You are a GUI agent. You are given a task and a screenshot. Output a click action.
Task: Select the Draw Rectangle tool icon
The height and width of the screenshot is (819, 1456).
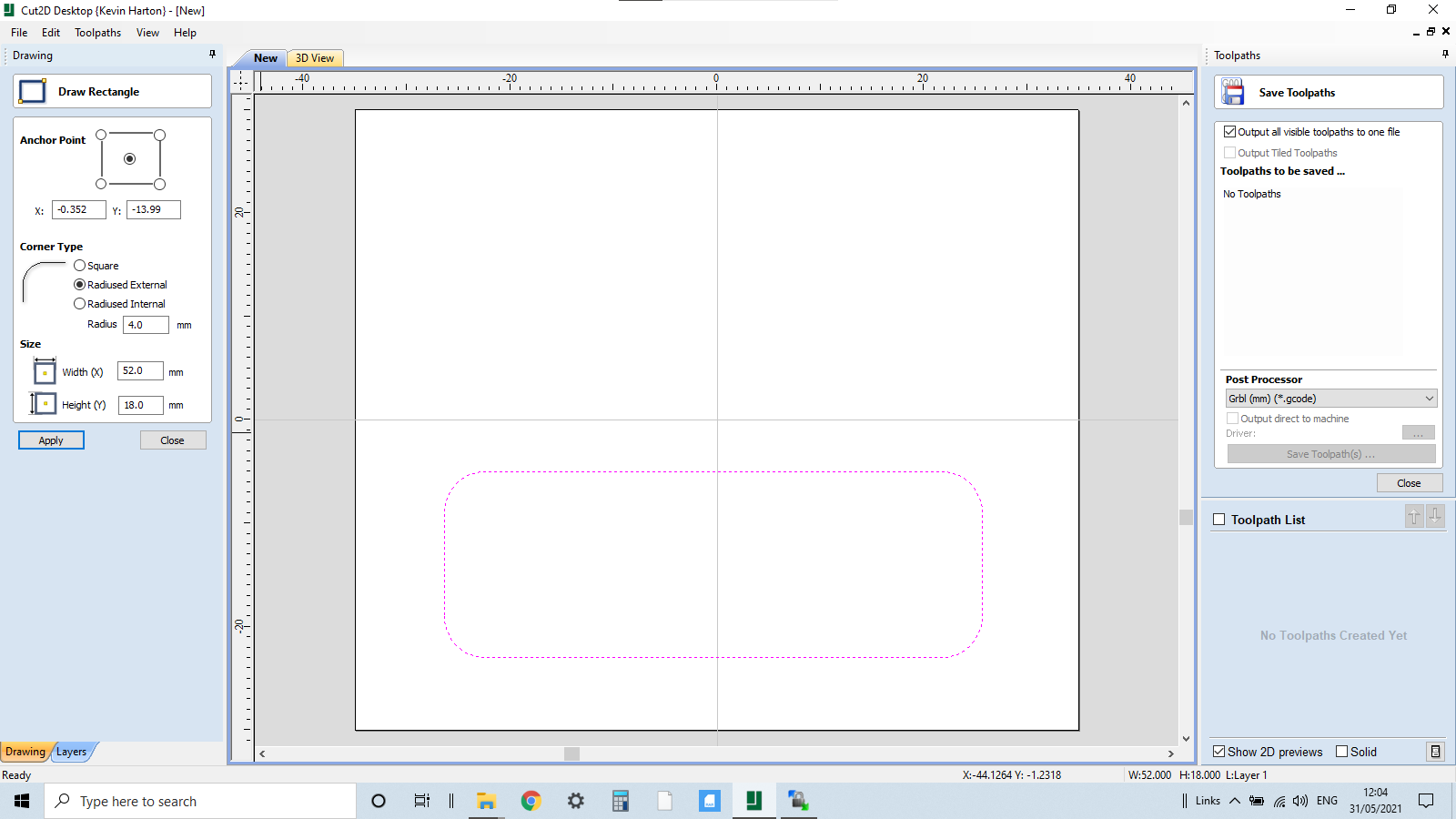point(32,91)
